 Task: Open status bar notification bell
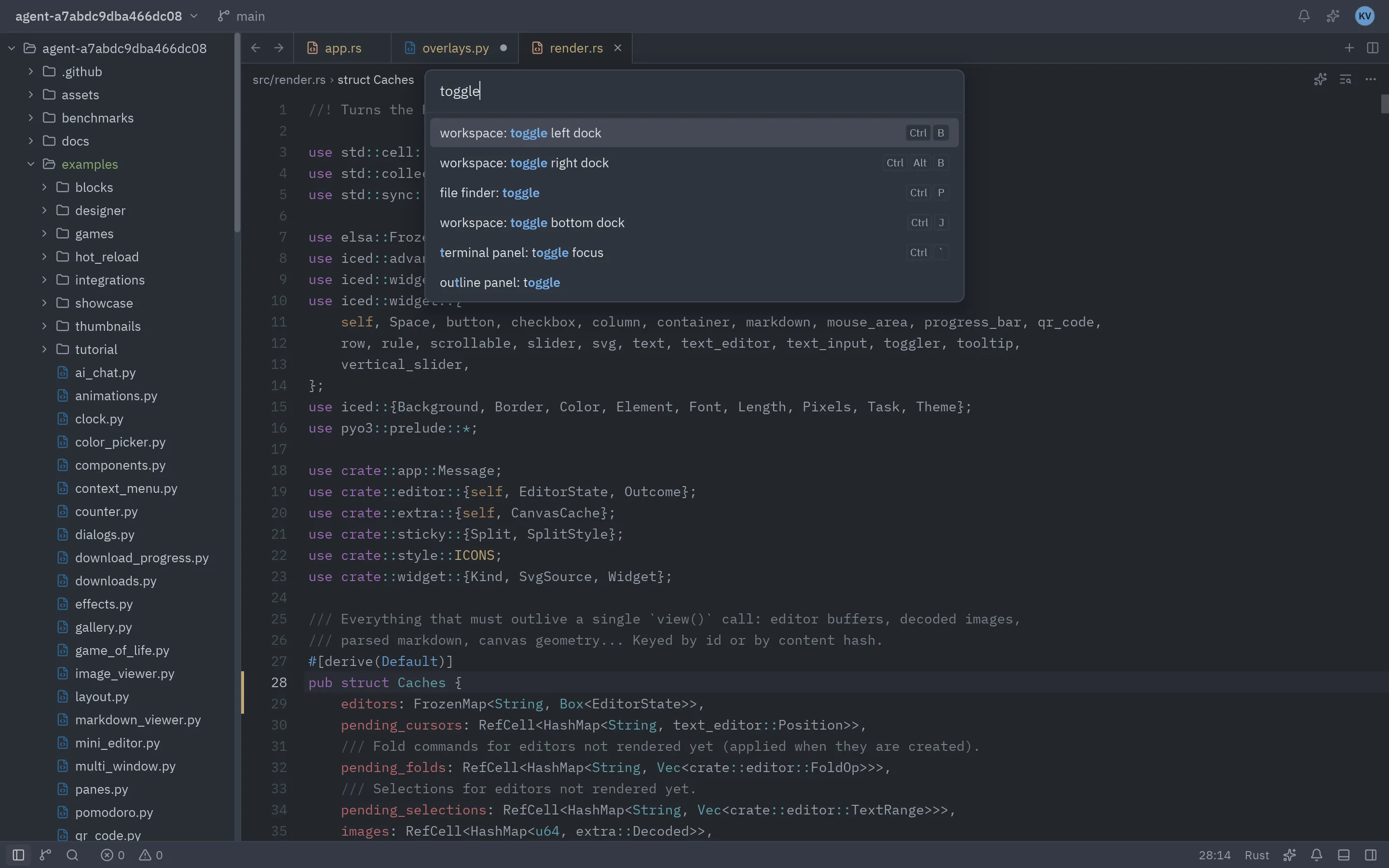point(1317,855)
